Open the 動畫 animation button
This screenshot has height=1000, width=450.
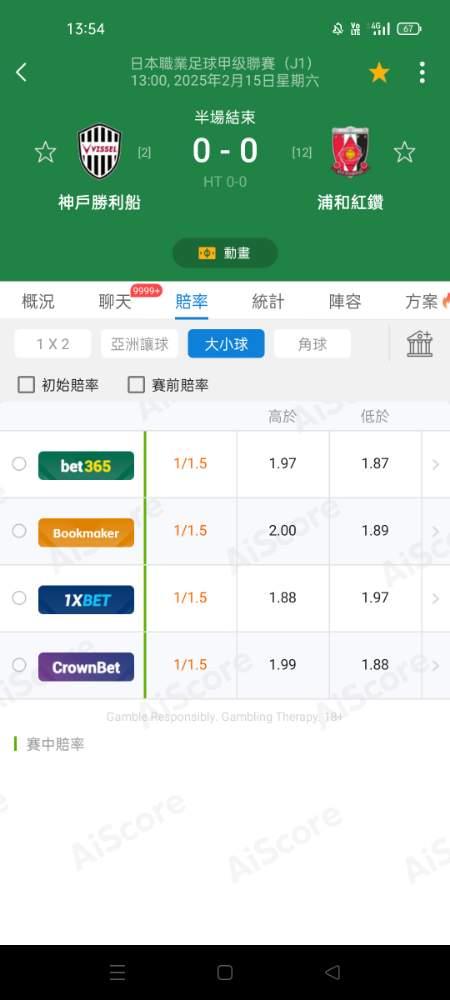coord(225,253)
